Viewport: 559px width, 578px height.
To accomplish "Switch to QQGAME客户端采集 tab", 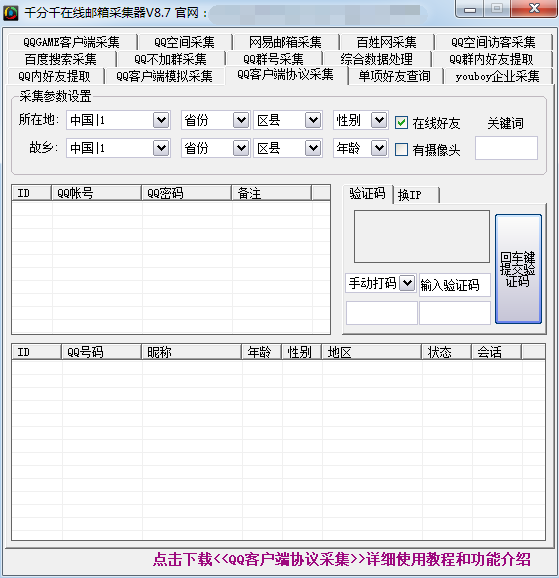I will [x=72, y=42].
